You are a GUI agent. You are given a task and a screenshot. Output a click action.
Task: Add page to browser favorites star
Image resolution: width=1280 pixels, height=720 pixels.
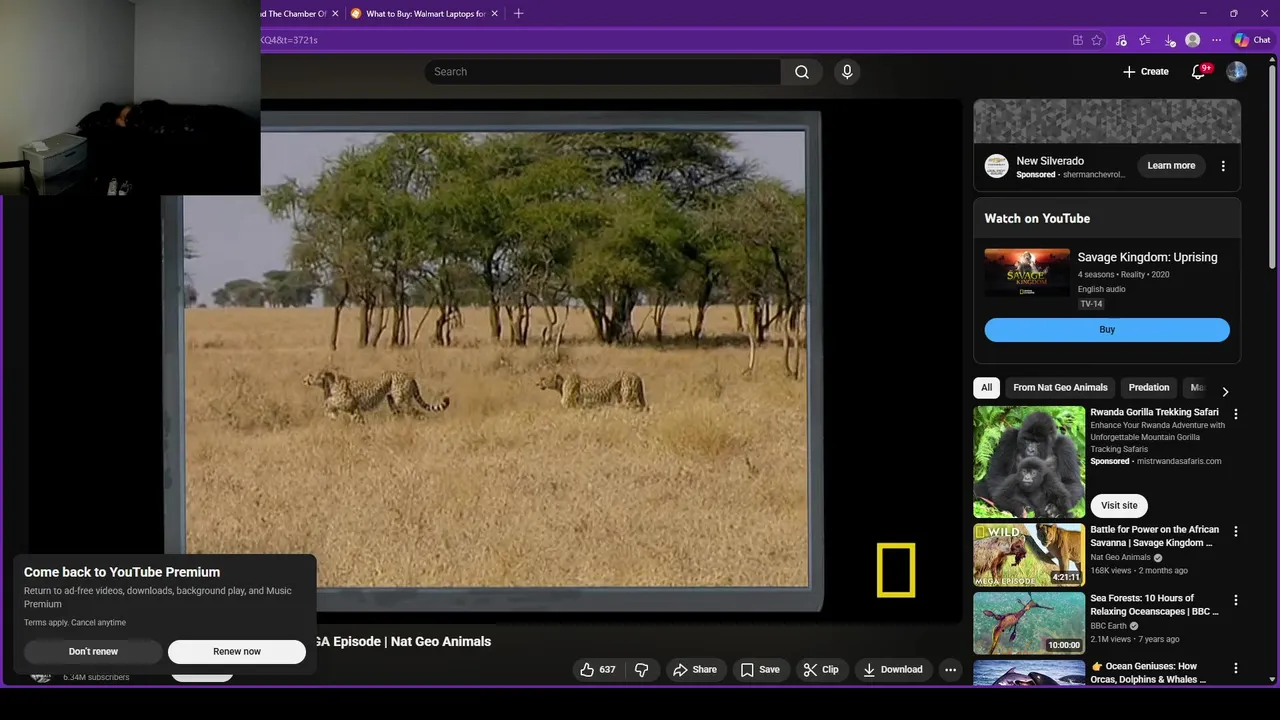[x=1097, y=40]
